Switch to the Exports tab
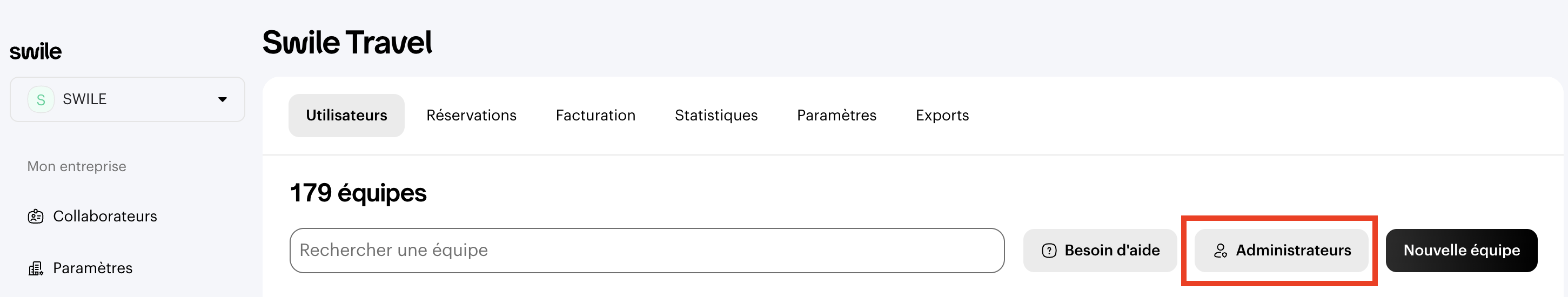 click(x=942, y=115)
